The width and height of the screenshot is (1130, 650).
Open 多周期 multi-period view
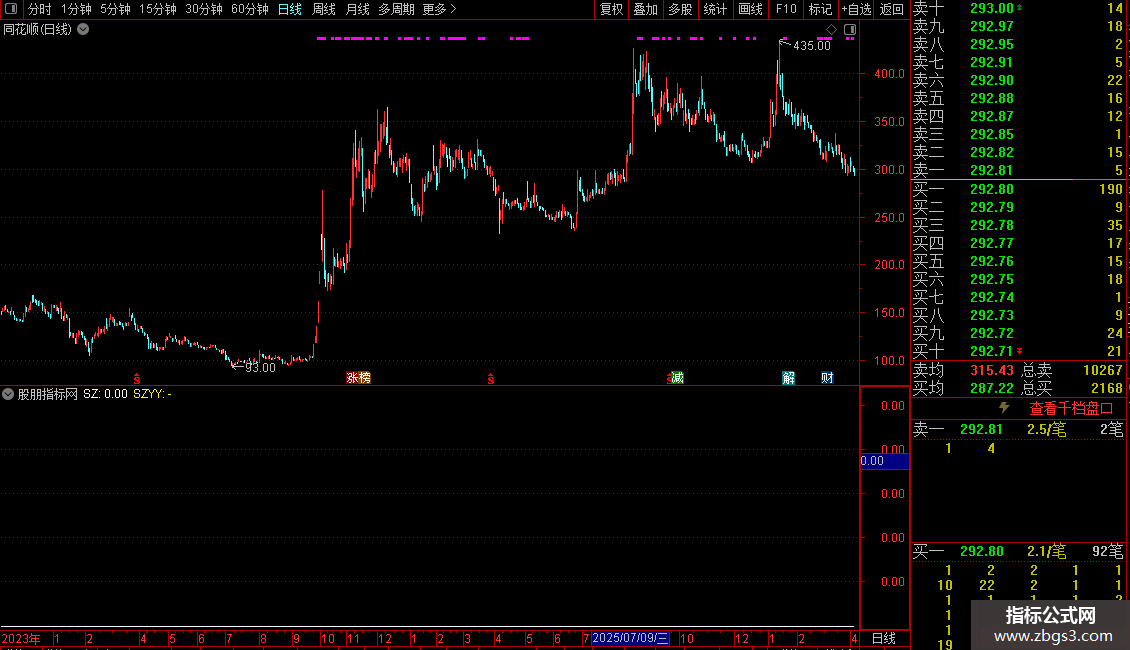coord(396,9)
